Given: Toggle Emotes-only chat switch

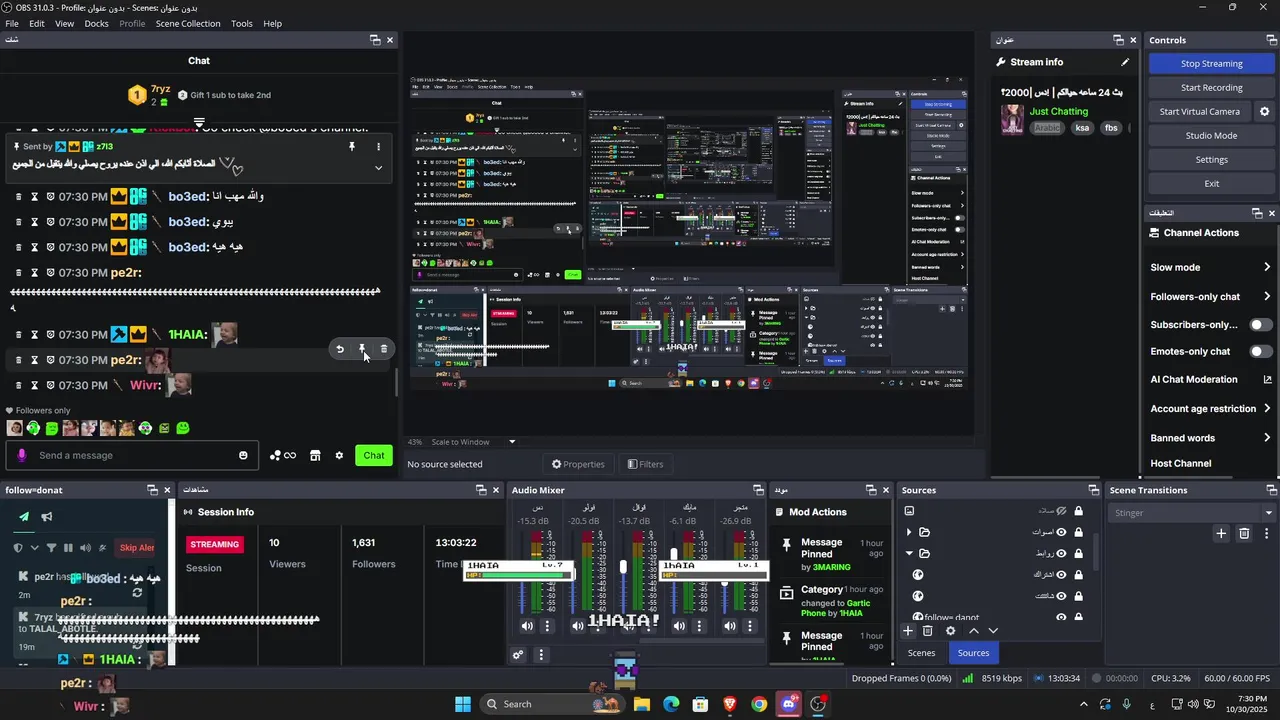Looking at the screenshot, I should pyautogui.click(x=1262, y=352).
